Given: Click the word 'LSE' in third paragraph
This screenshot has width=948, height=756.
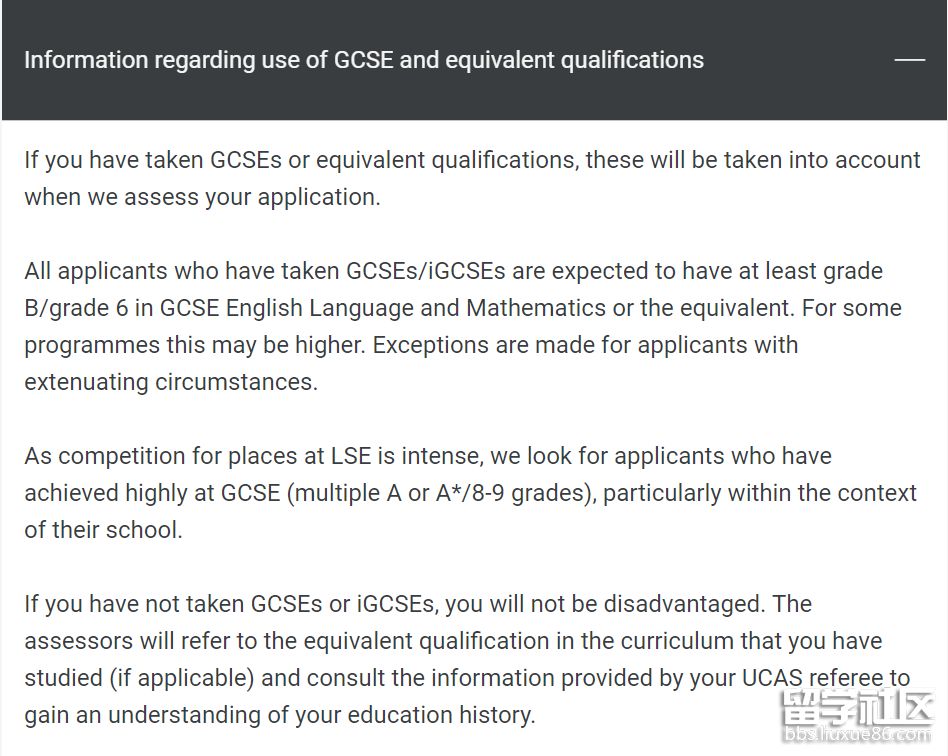Looking at the screenshot, I should (351, 456).
